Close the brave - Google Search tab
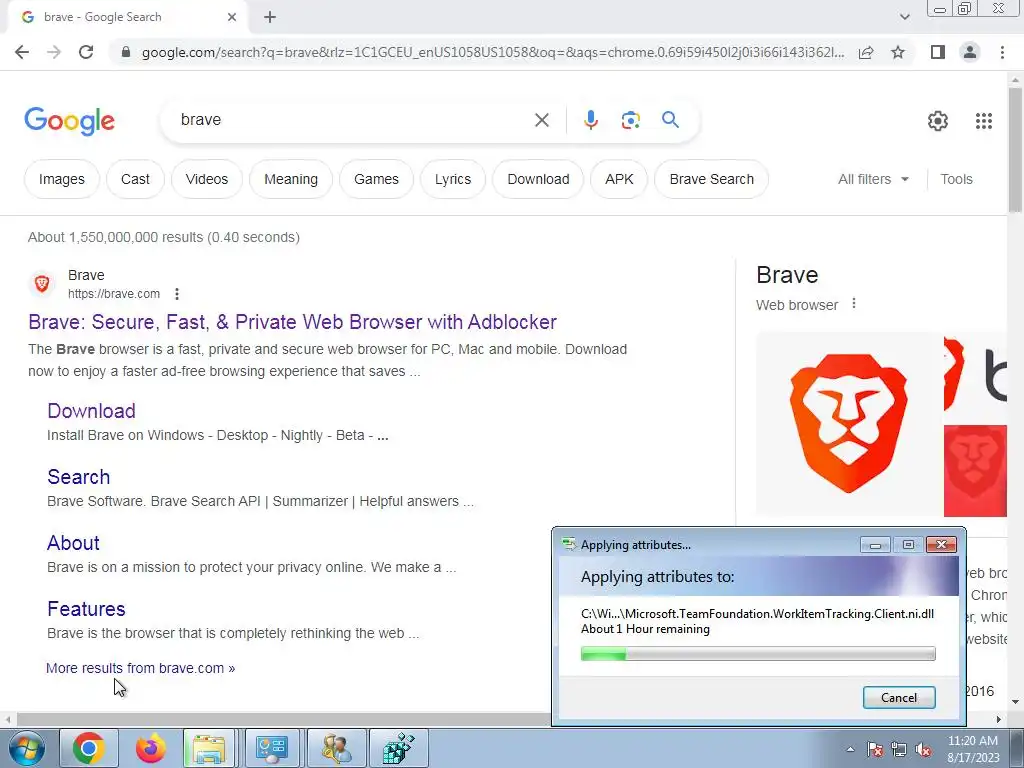This screenshot has width=1024, height=768. coord(232,17)
